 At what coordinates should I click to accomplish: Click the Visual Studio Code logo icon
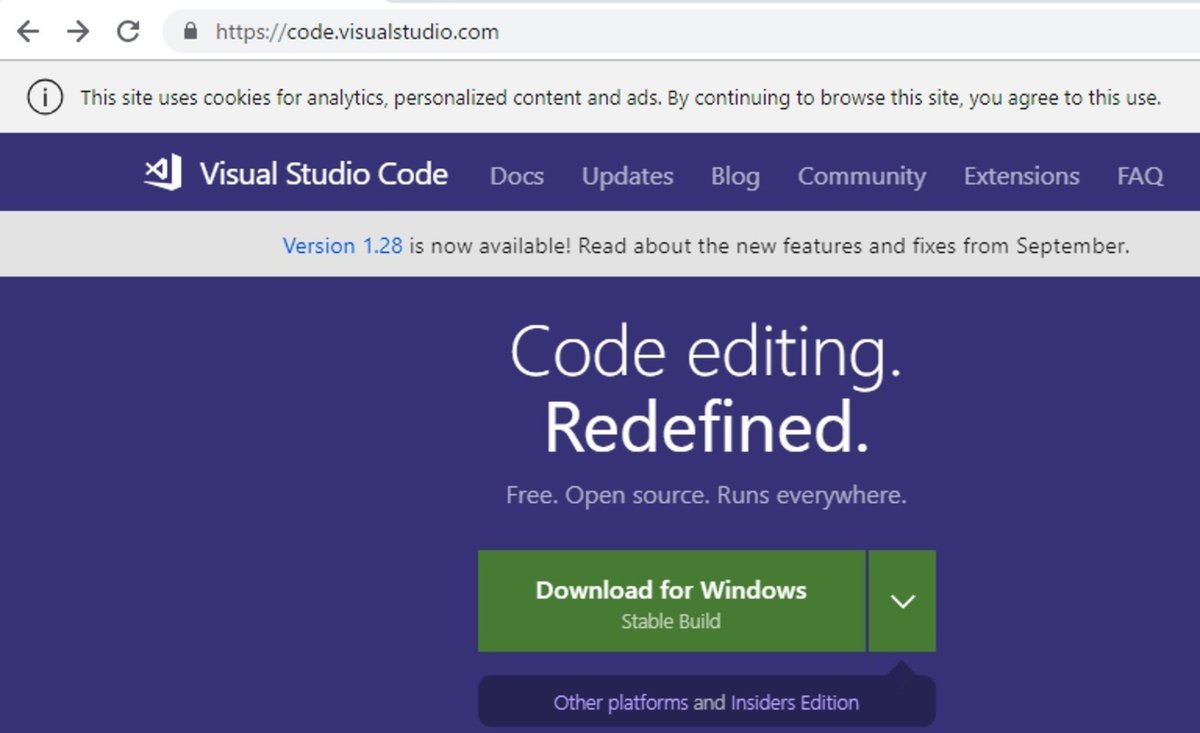point(163,173)
